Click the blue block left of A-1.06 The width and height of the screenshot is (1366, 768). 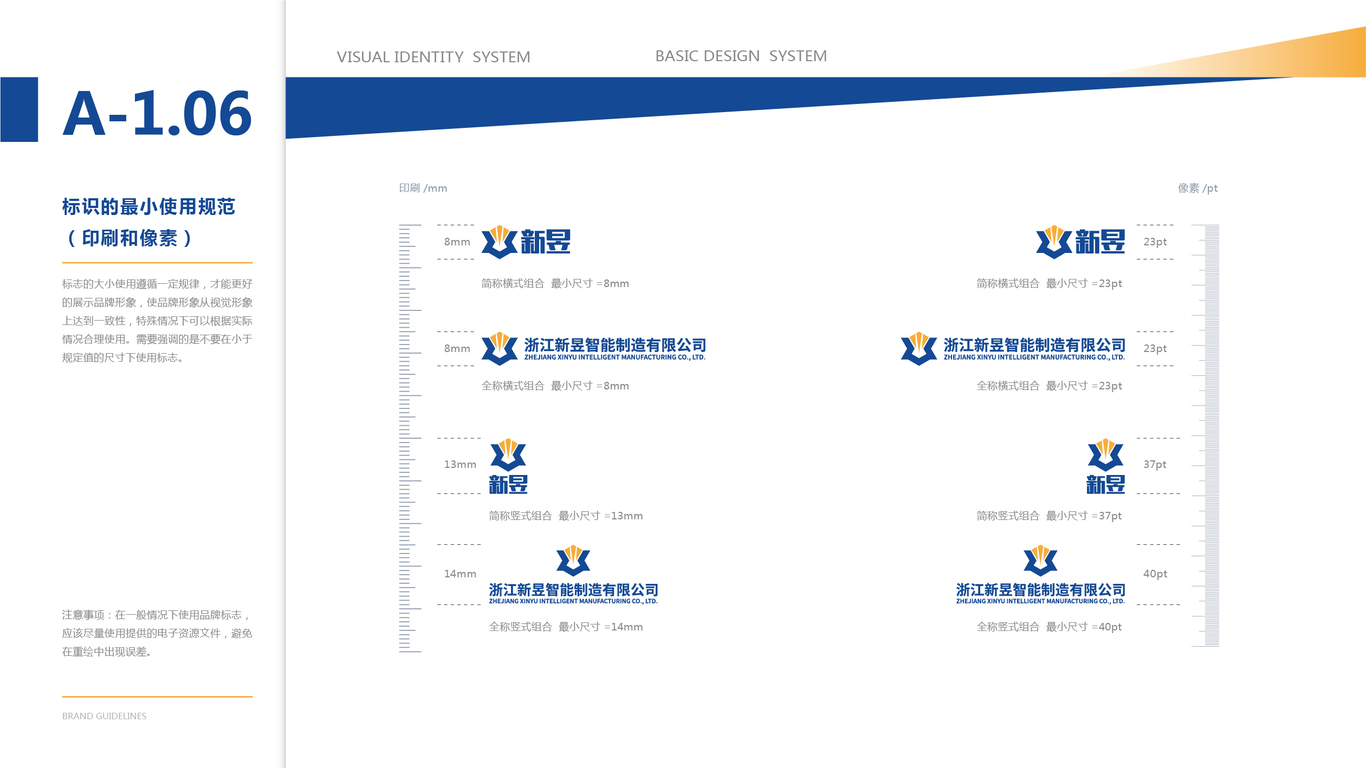(19, 109)
